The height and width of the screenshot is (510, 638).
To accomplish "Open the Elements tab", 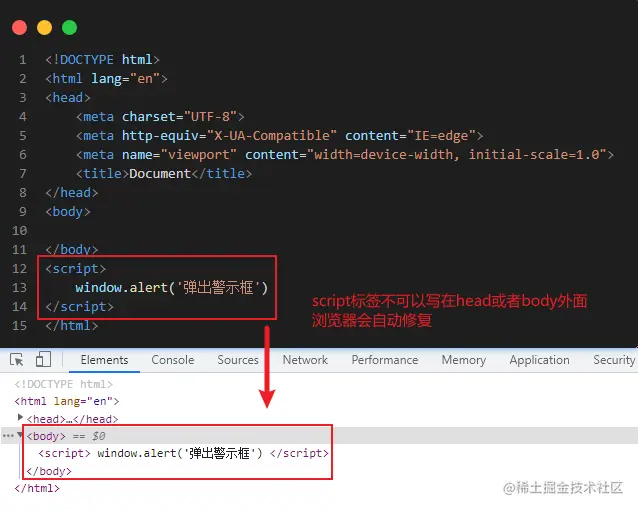I will tap(104, 360).
